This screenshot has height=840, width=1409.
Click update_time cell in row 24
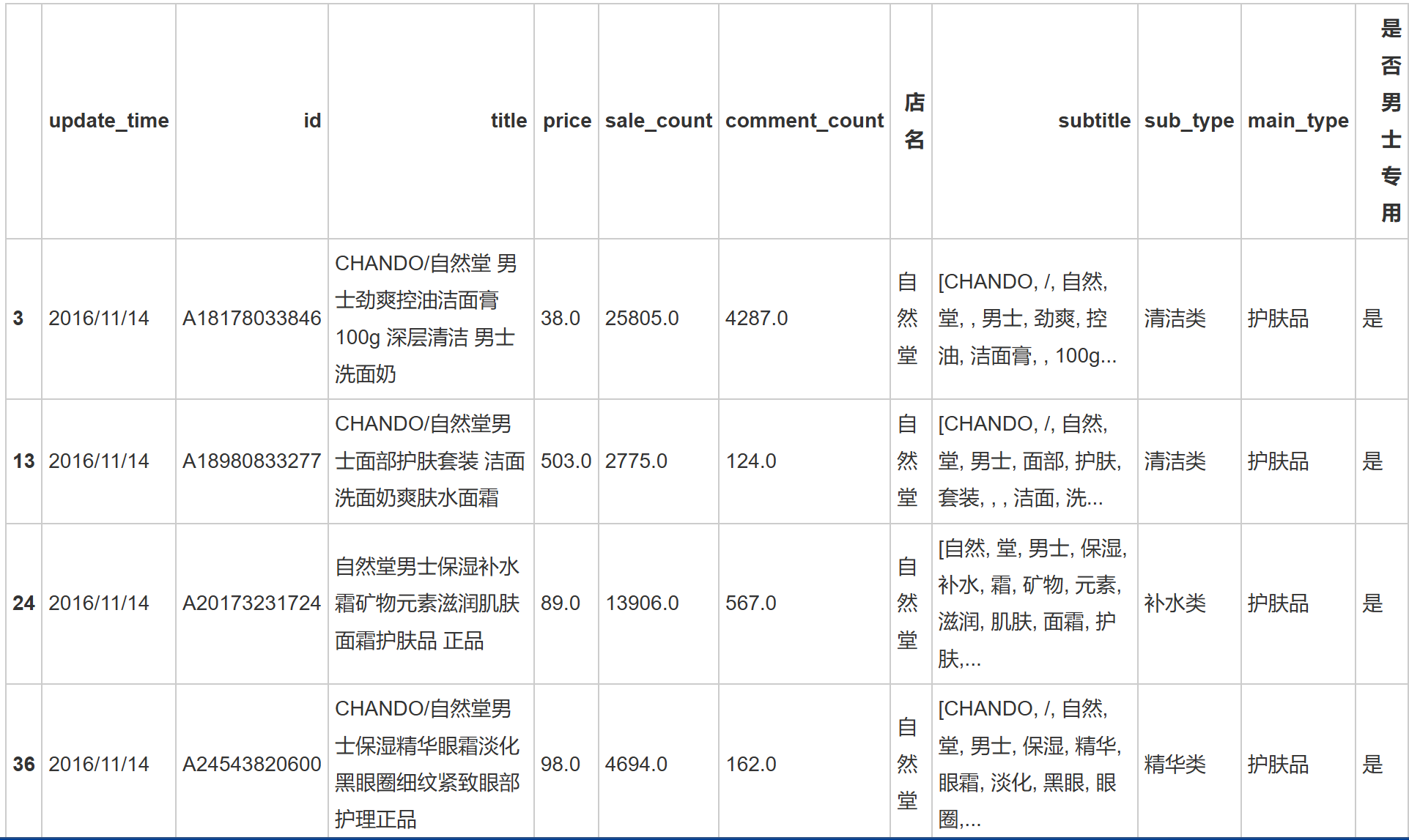108,603
